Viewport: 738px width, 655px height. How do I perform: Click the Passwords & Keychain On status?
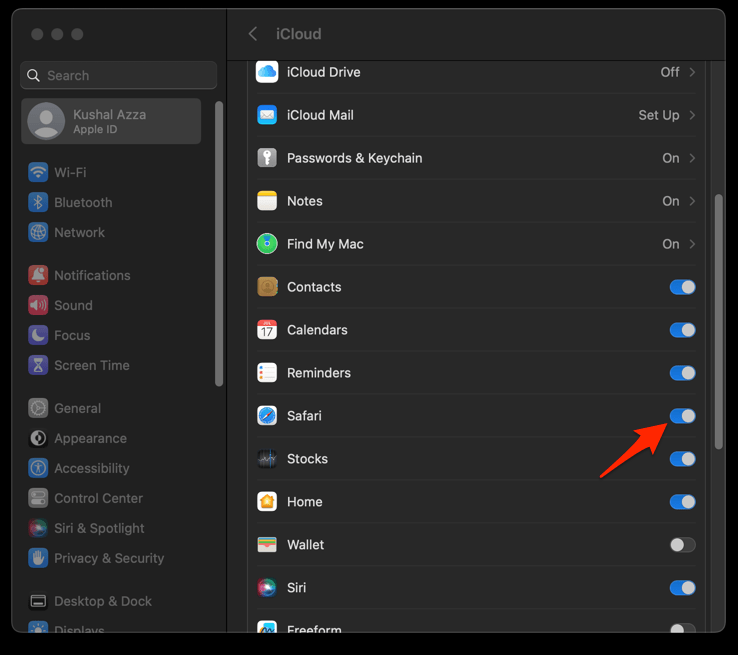pos(671,158)
